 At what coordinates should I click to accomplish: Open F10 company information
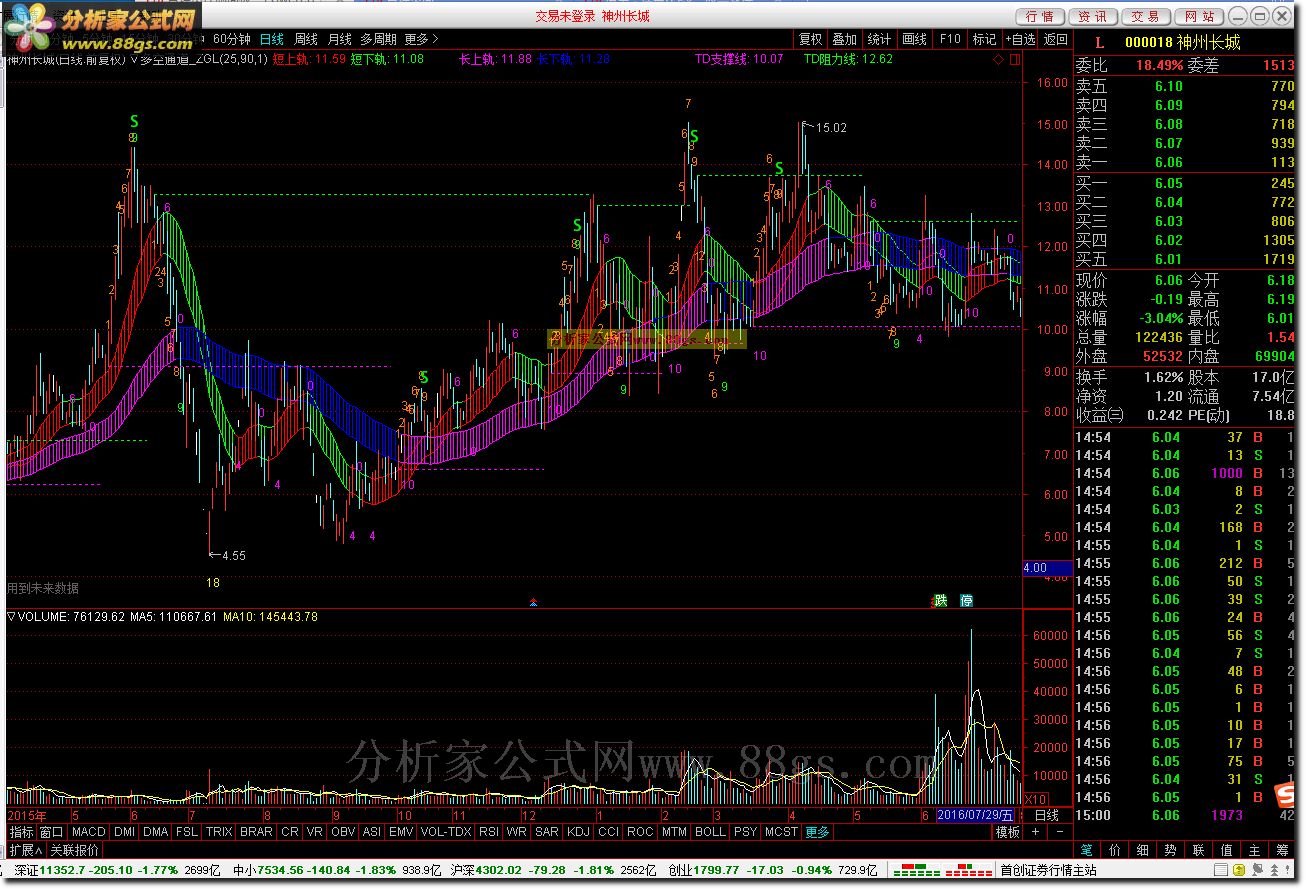pos(950,39)
